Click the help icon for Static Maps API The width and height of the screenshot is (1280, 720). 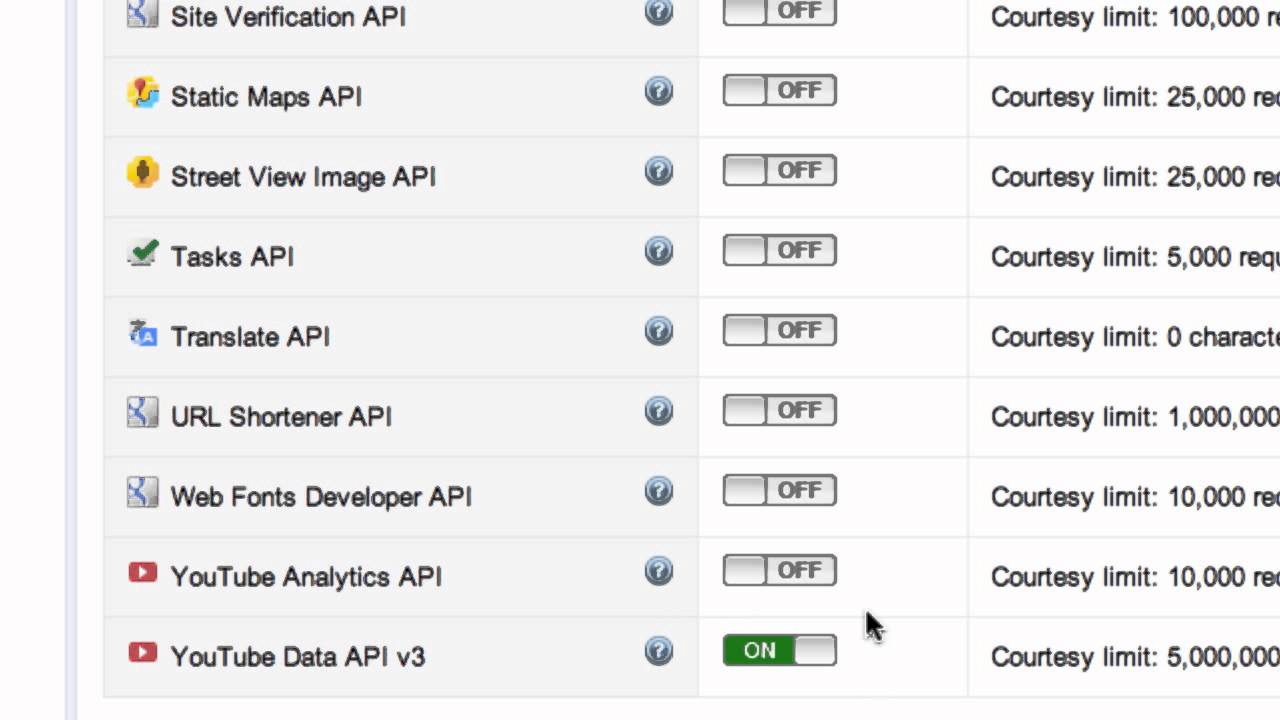[x=658, y=91]
